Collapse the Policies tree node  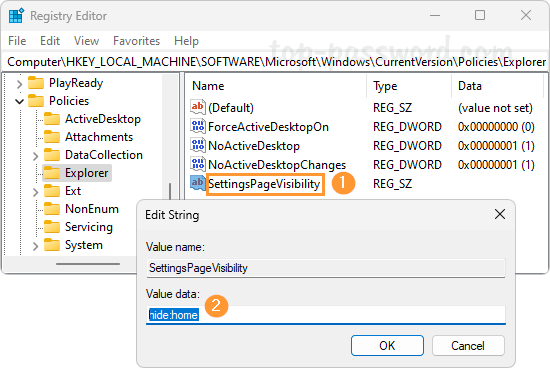click(x=20, y=101)
